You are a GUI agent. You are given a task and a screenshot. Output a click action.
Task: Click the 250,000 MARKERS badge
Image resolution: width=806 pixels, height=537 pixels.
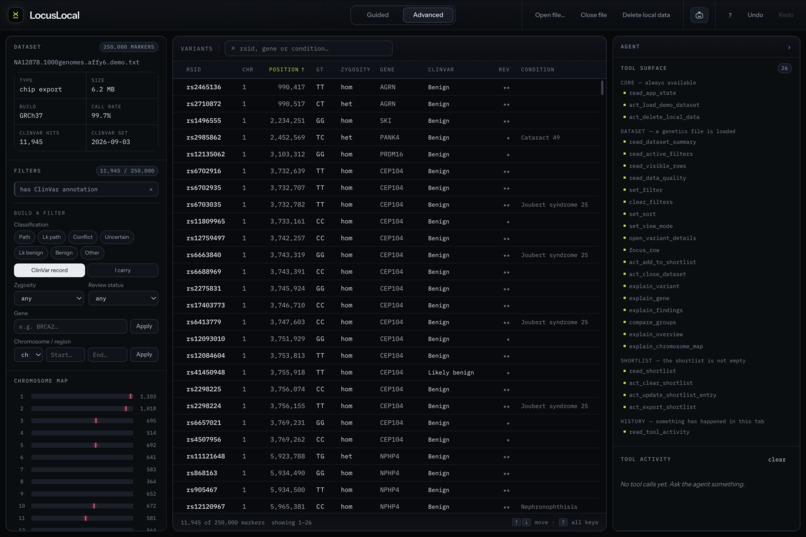click(129, 47)
